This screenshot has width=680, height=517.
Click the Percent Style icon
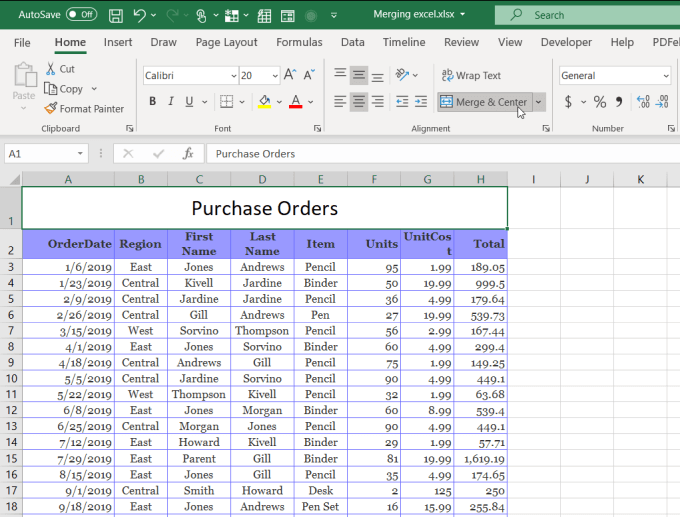click(600, 102)
